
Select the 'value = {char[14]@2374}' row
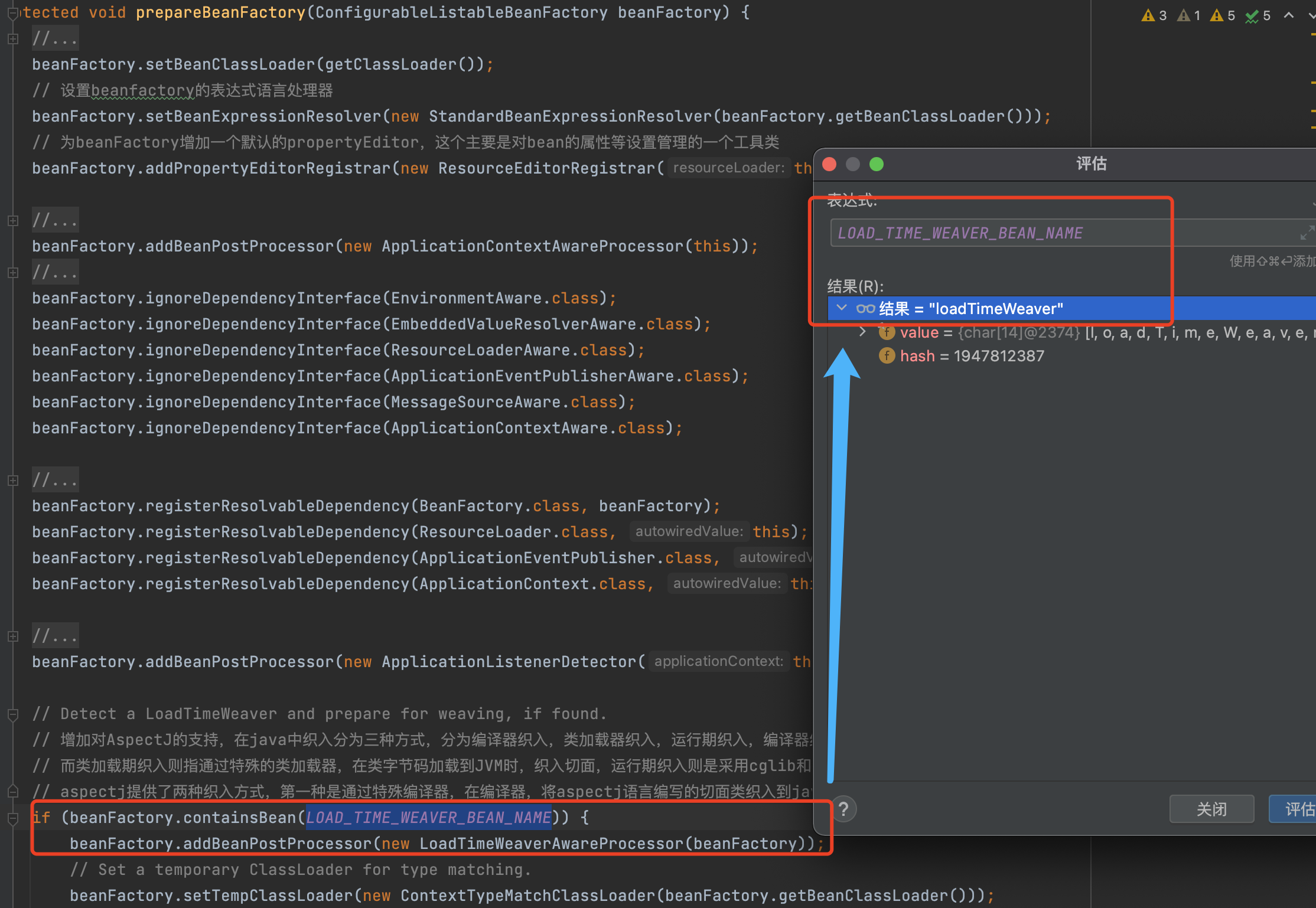click(x=1071, y=332)
